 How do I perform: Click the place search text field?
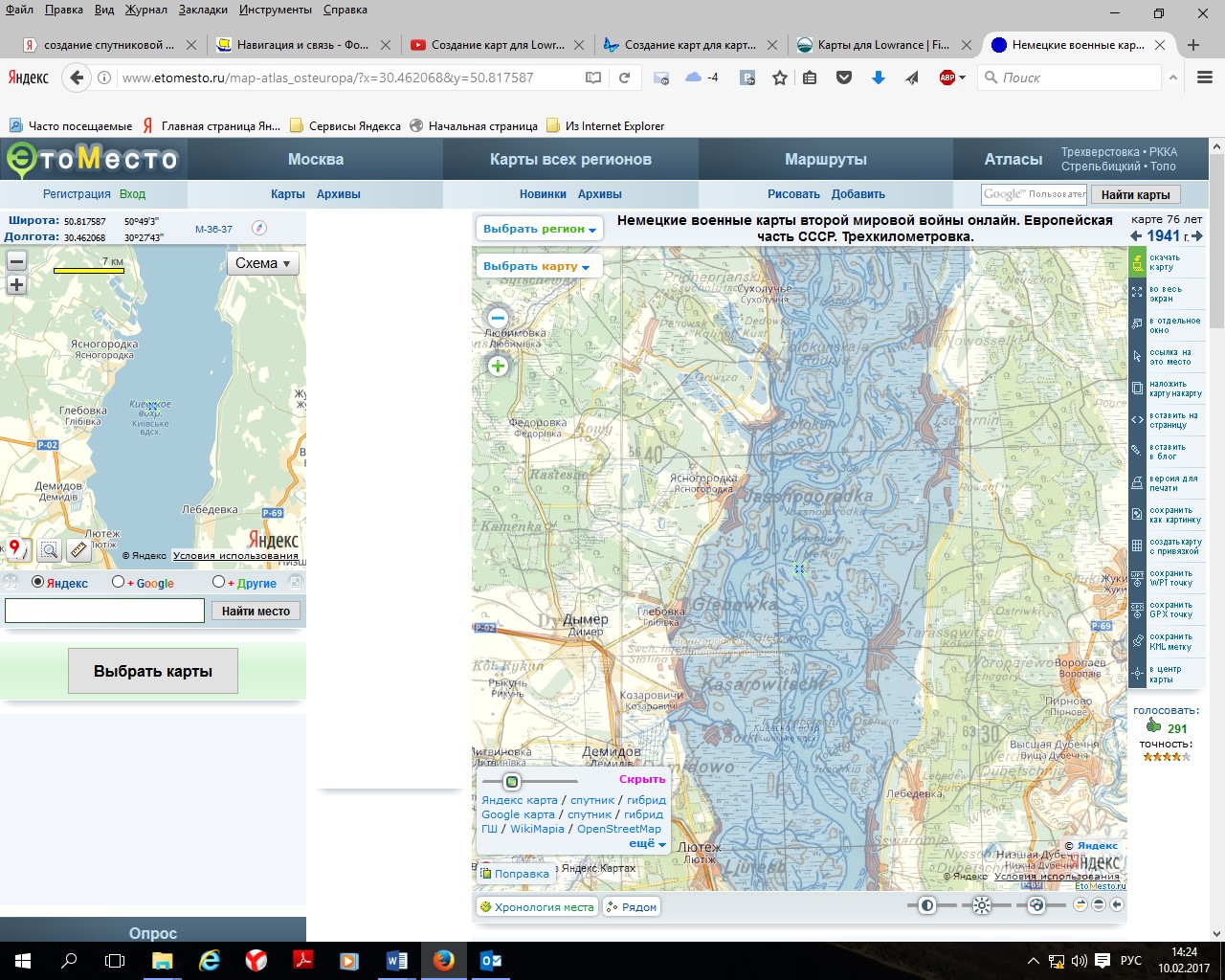tap(105, 611)
